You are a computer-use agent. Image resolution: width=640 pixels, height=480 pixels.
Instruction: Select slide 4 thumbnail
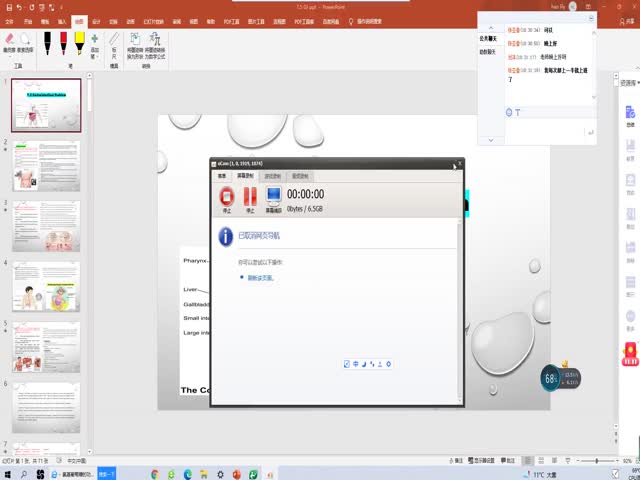[46, 286]
